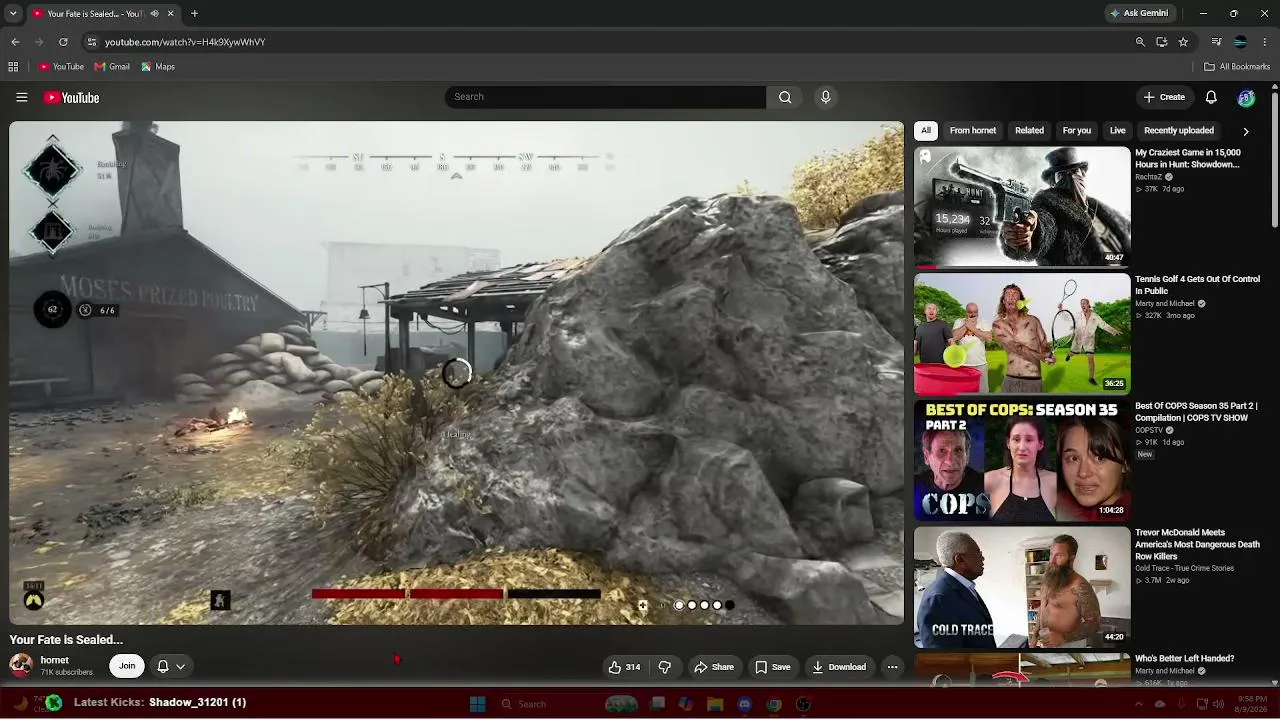Viewport: 1280px width, 720px height.
Task: Join the hornet channel membership
Action: (127, 666)
